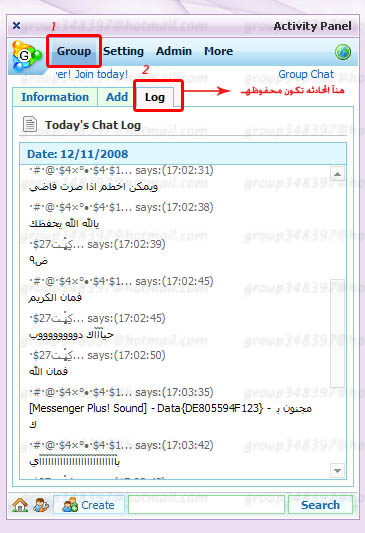Open the user settings wrench icon
Screen dimensions: 365x533
pyautogui.click(x=41, y=505)
